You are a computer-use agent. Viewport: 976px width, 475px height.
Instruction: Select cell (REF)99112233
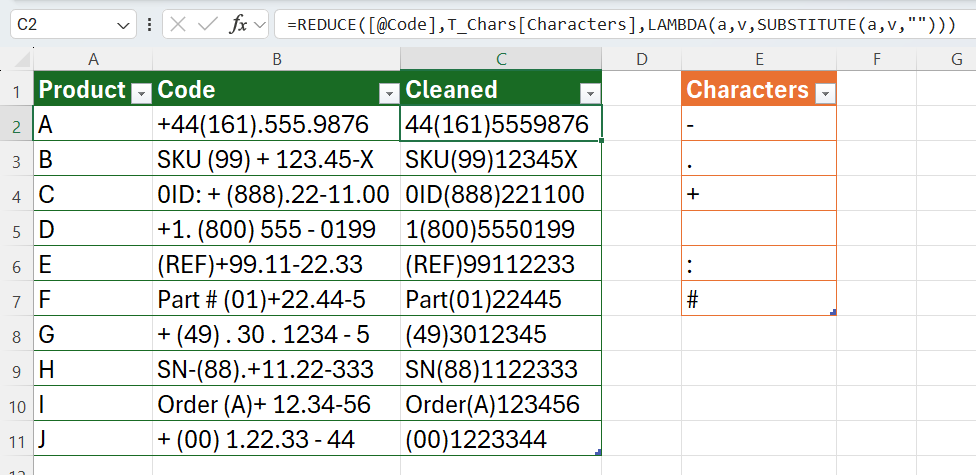501,263
